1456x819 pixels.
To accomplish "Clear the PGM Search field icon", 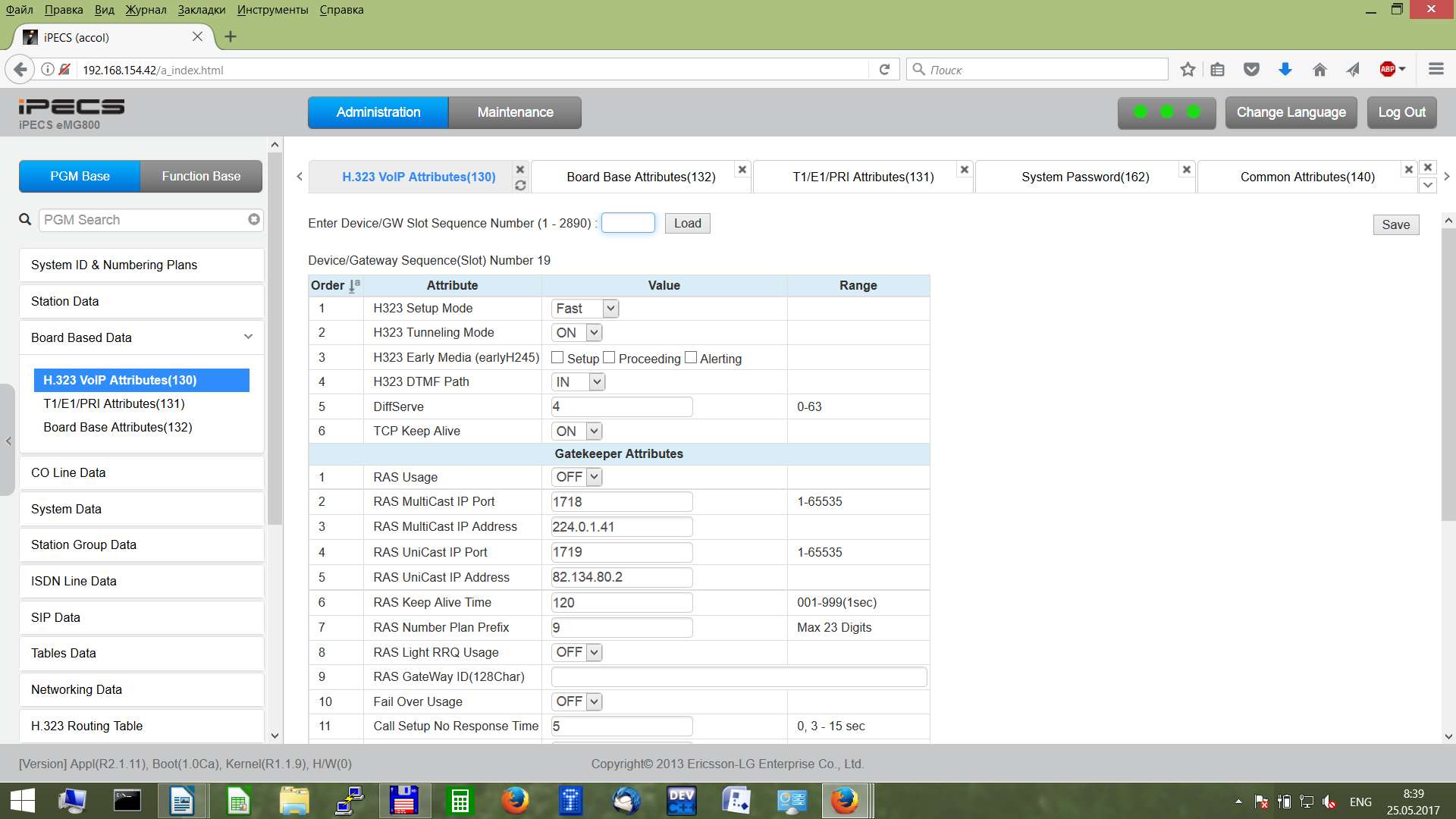I will (x=254, y=219).
